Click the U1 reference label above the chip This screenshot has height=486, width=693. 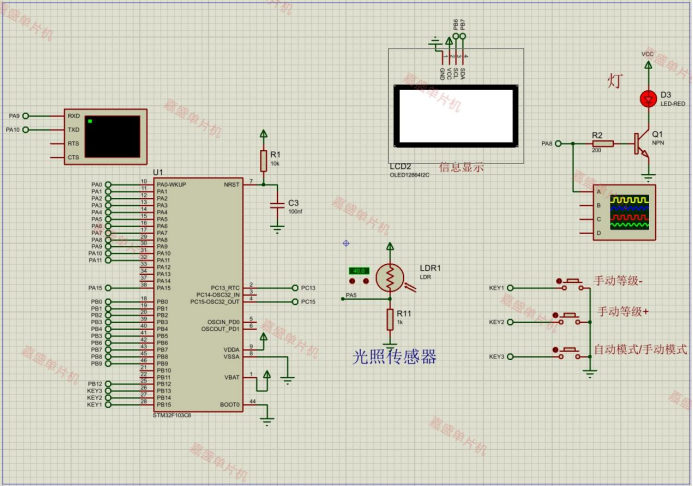(157, 172)
